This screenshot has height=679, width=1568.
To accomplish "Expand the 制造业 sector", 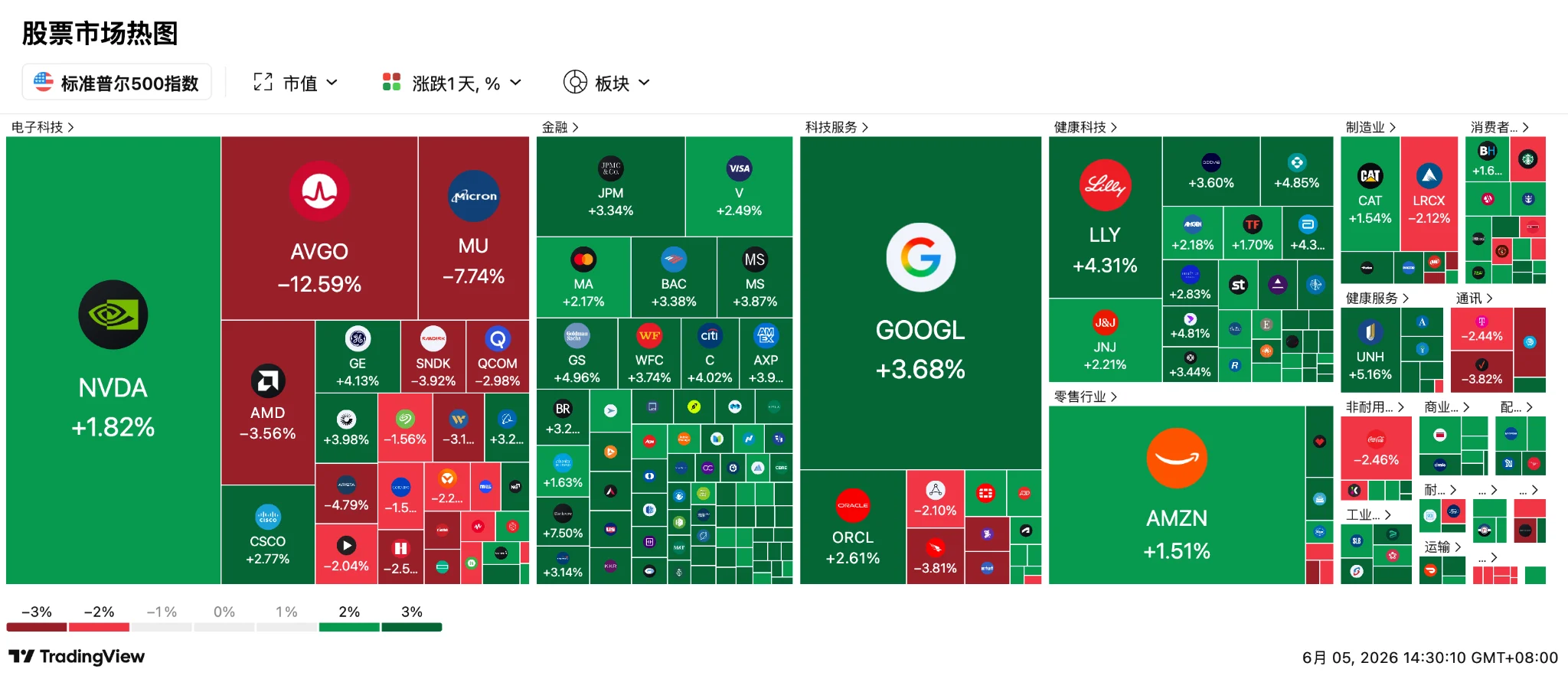I will [1371, 127].
